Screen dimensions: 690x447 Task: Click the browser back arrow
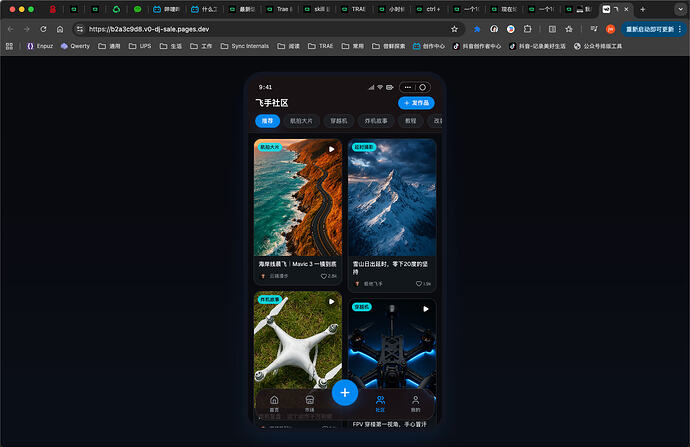(11, 29)
